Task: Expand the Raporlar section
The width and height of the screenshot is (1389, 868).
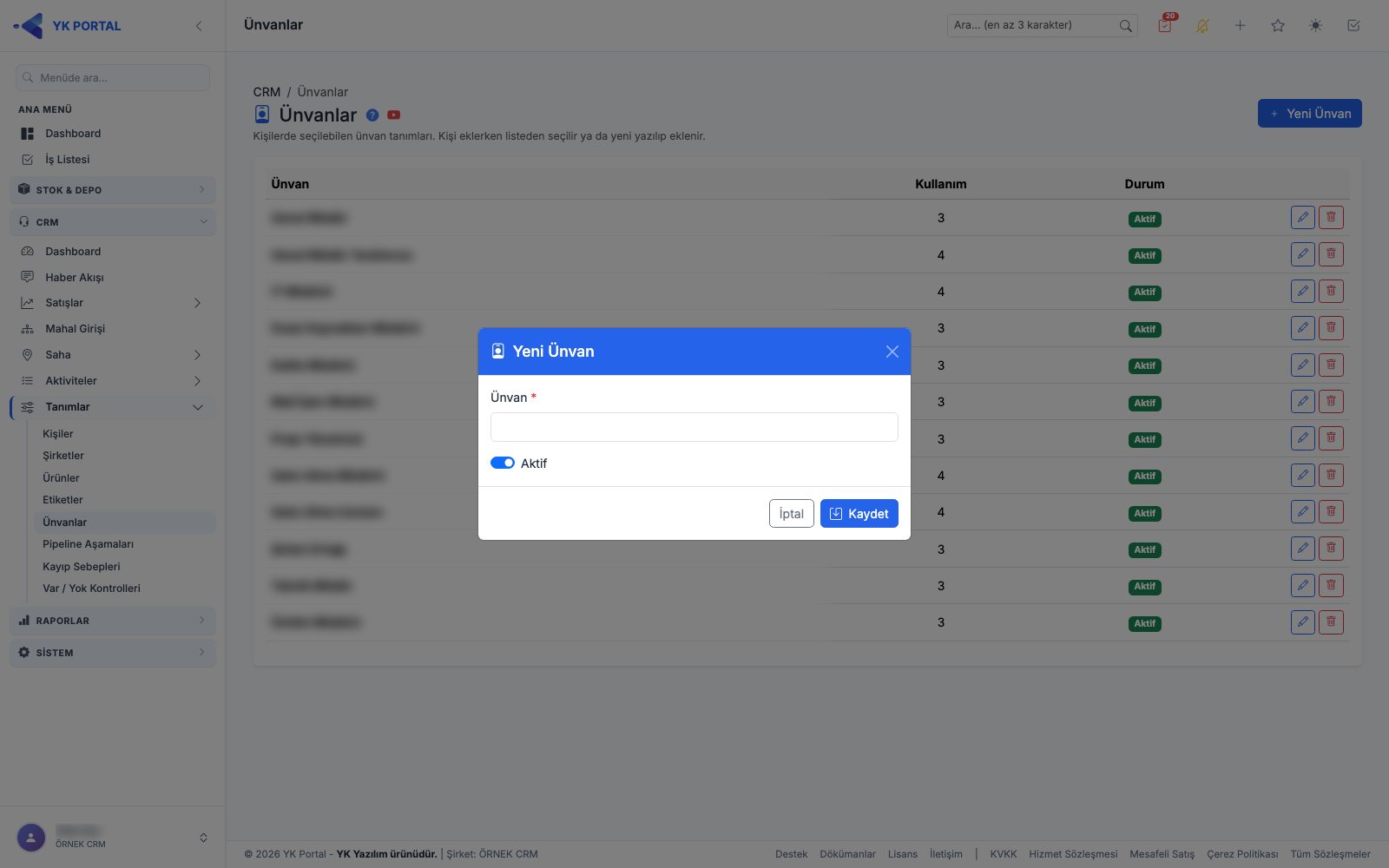Action: click(113, 621)
